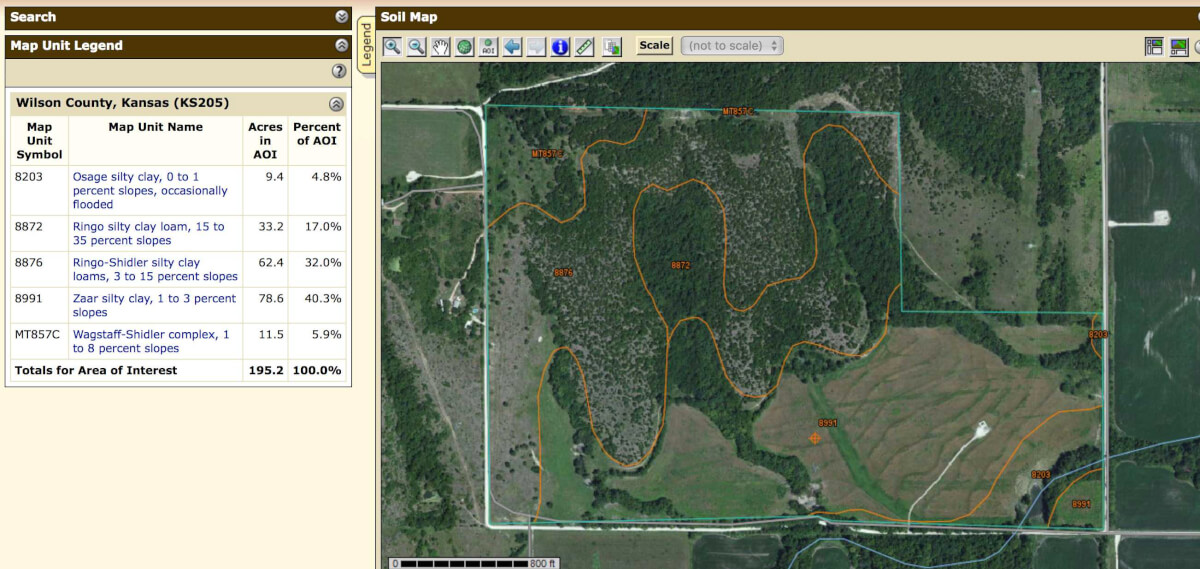Click the orange crosshair marker on the map
Image resolution: width=1200 pixels, height=569 pixels.
815,438
